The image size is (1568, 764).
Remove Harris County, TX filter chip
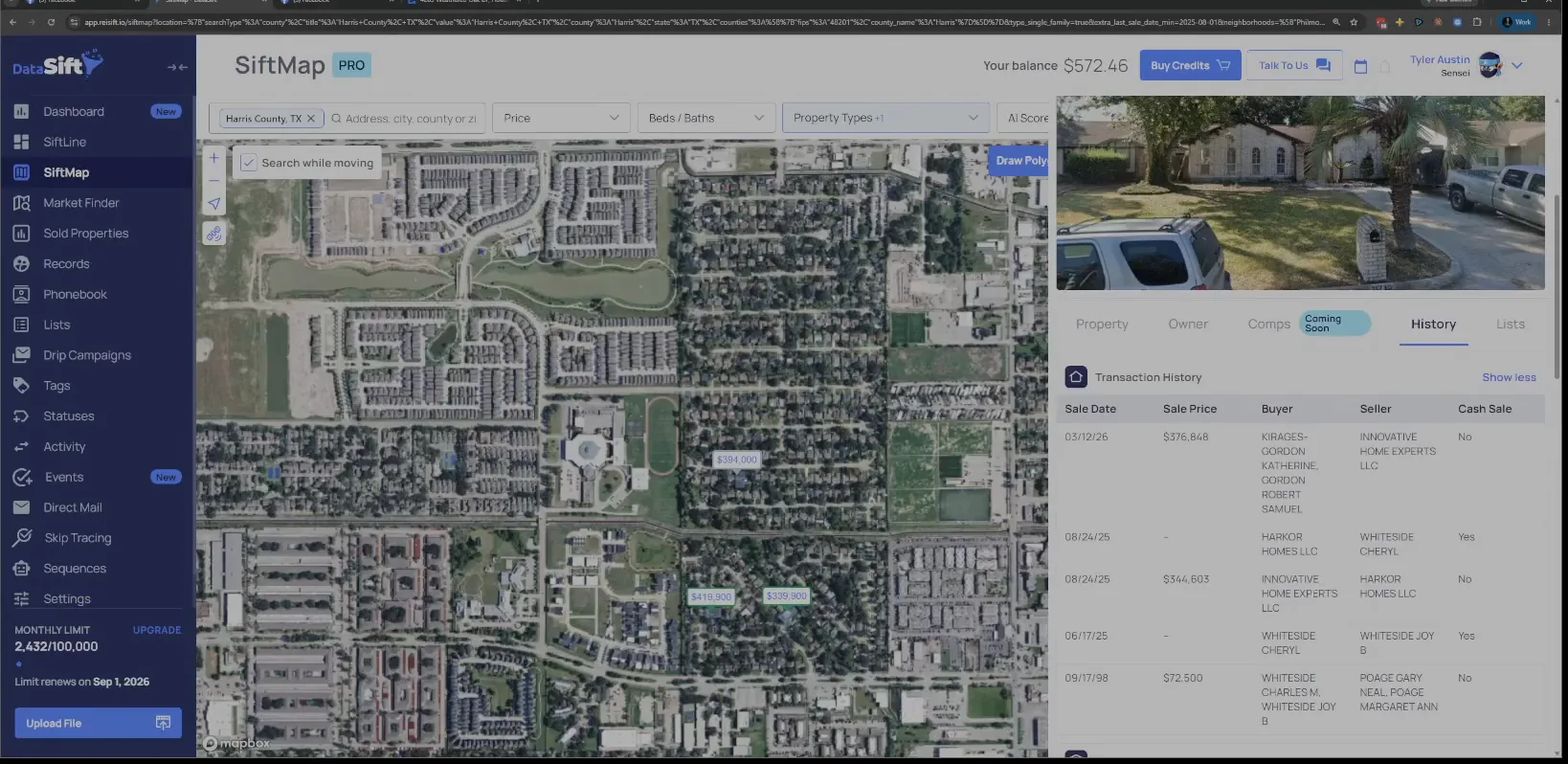tap(310, 119)
